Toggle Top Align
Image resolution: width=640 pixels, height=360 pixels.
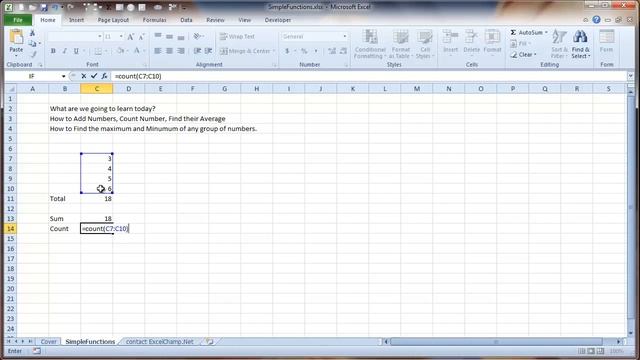point(158,36)
